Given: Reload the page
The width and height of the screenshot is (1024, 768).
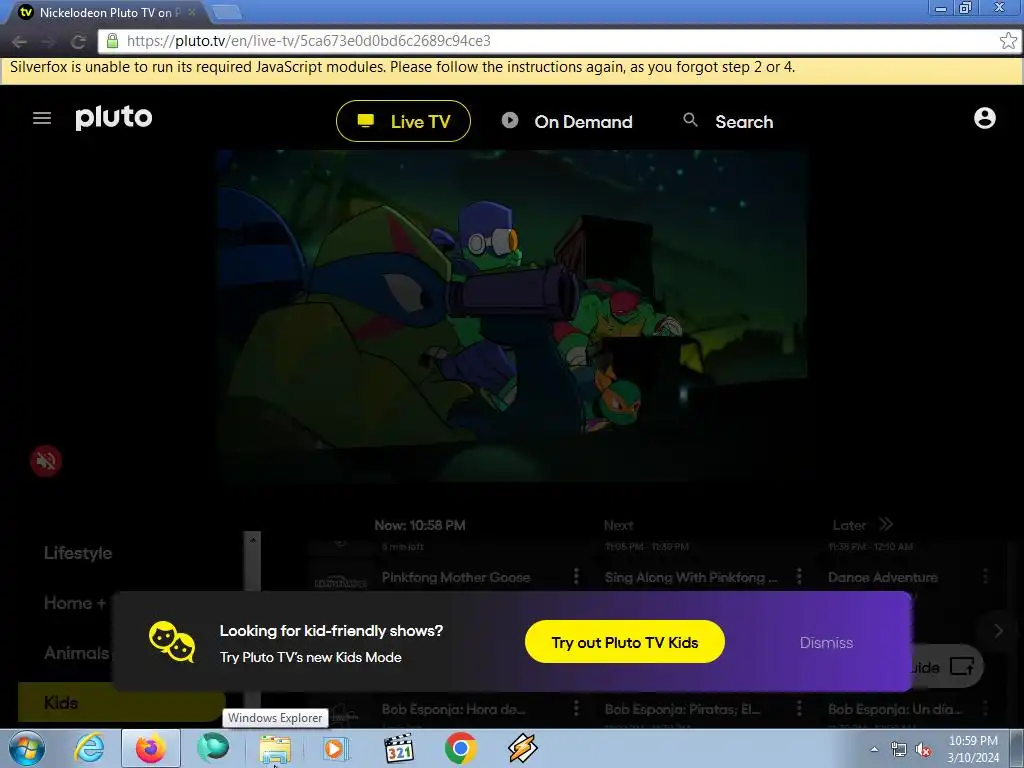Looking at the screenshot, I should click(78, 42).
